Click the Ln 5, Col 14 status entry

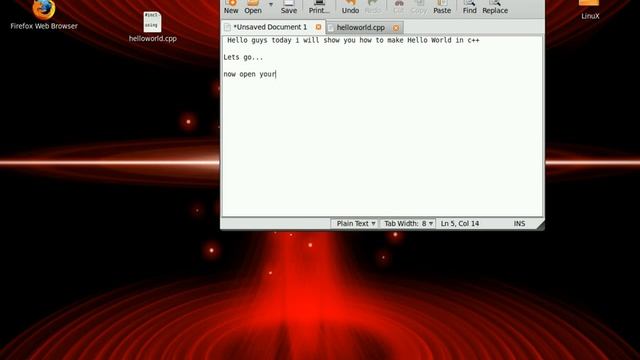tap(460, 223)
